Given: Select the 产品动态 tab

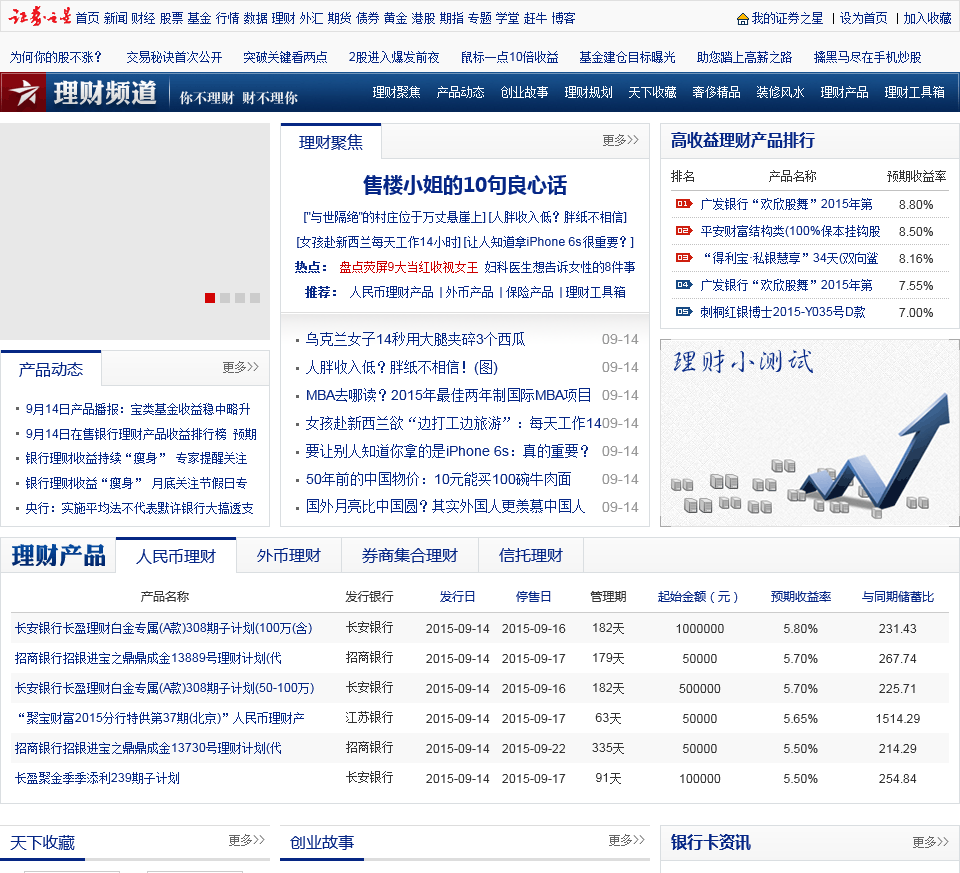Looking at the screenshot, I should pos(50,367).
